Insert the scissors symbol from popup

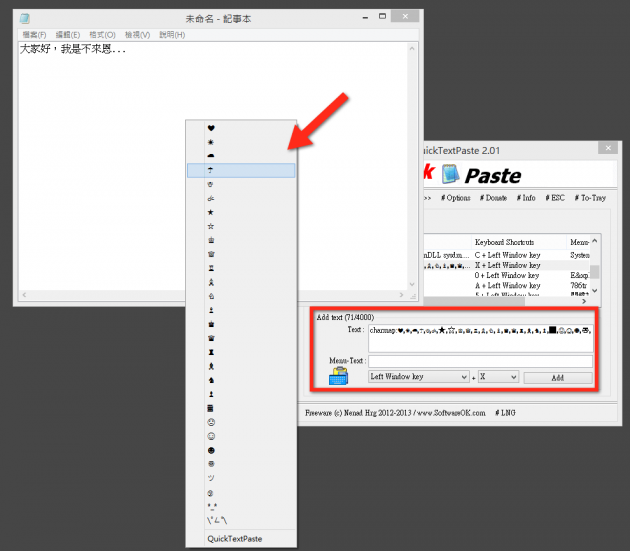[211, 199]
